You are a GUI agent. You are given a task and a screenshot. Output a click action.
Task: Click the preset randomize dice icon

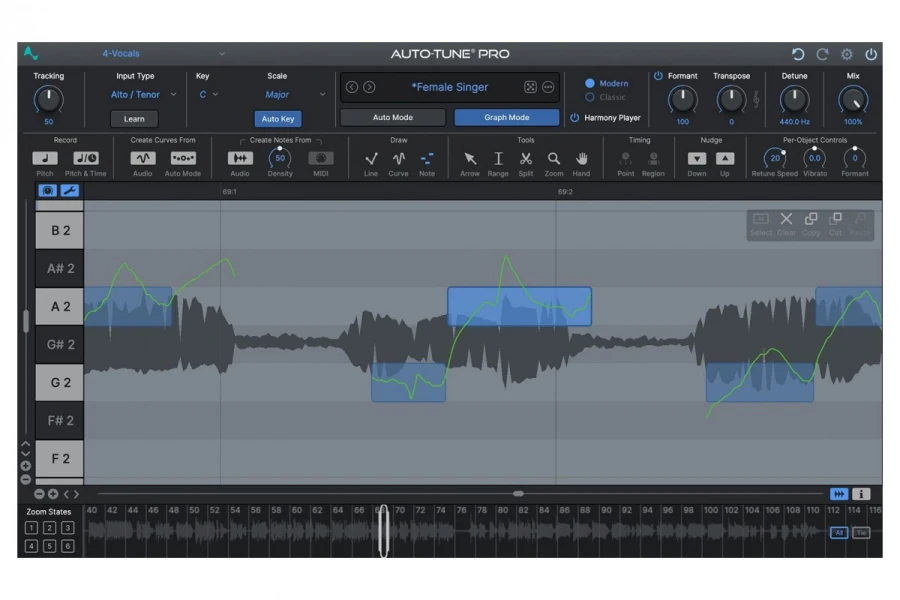[530, 87]
